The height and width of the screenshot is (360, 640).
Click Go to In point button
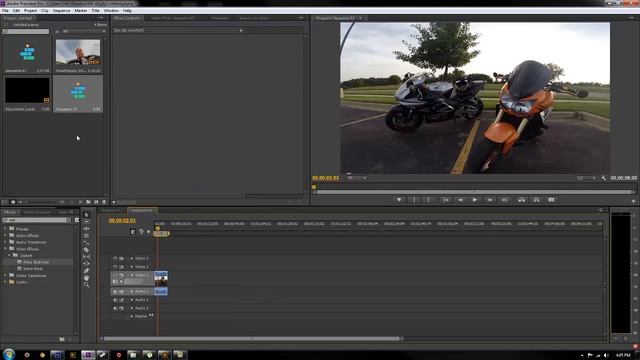[x=445, y=200]
